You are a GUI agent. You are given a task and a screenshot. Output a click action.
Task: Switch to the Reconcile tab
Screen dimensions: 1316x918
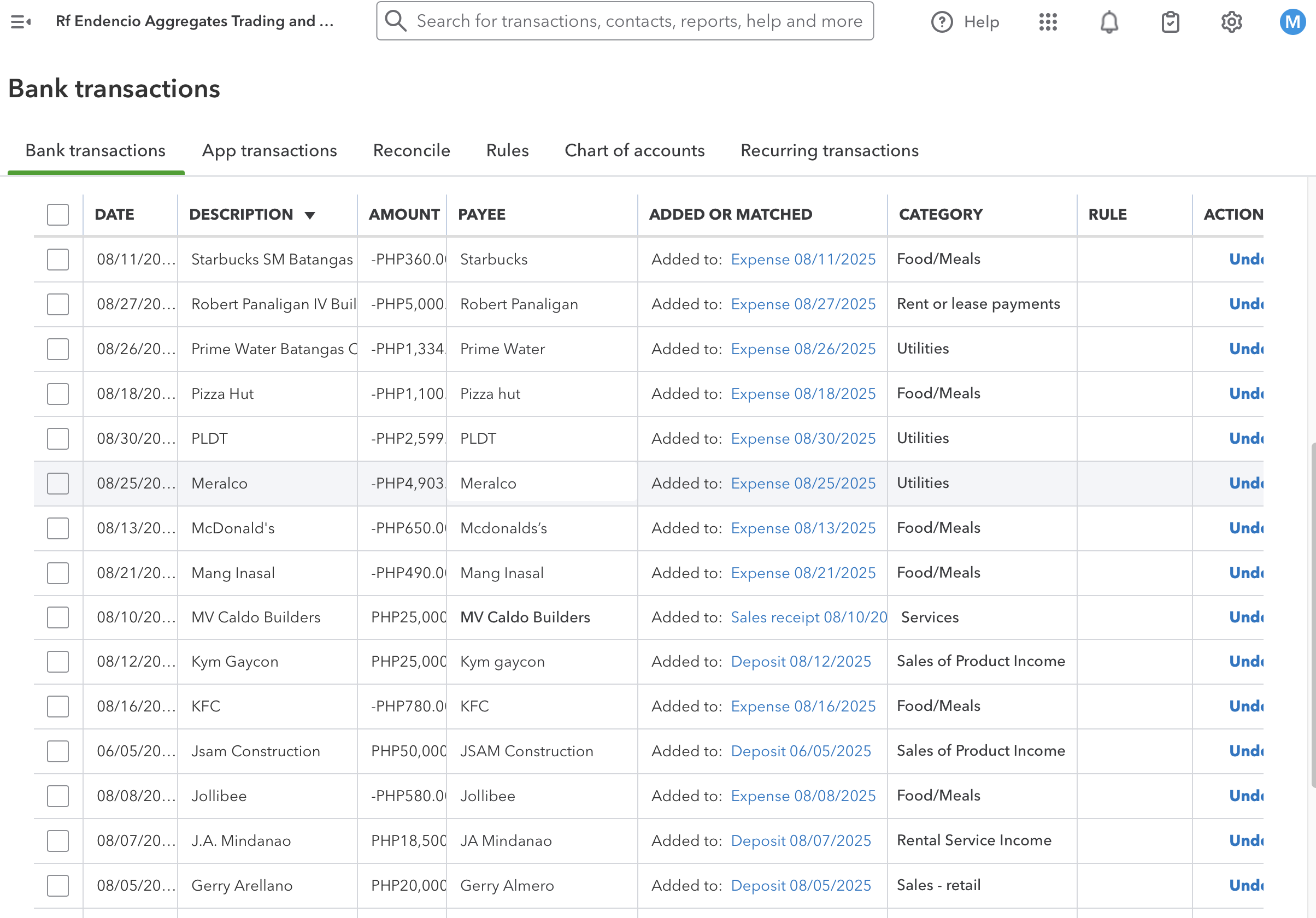pyautogui.click(x=411, y=150)
